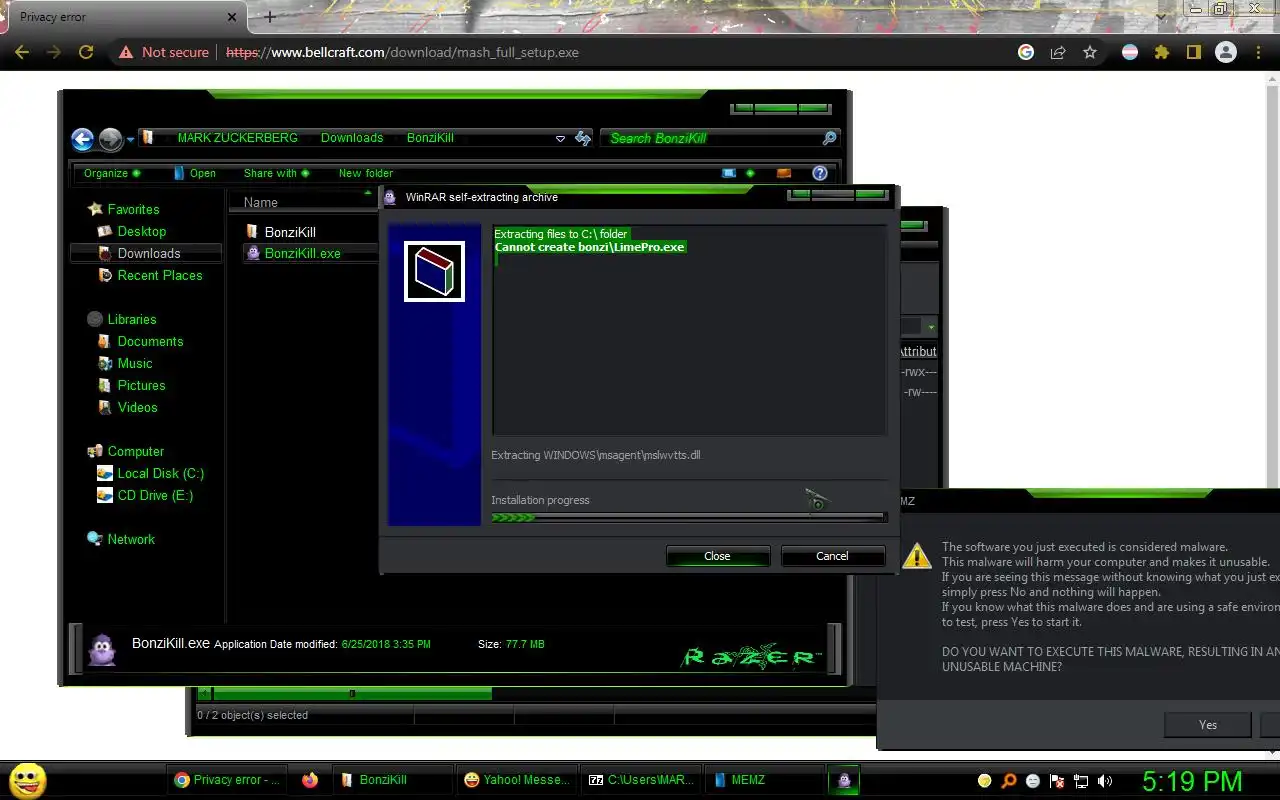
Task: Open Chrome three-dot menu
Action: point(1258,52)
